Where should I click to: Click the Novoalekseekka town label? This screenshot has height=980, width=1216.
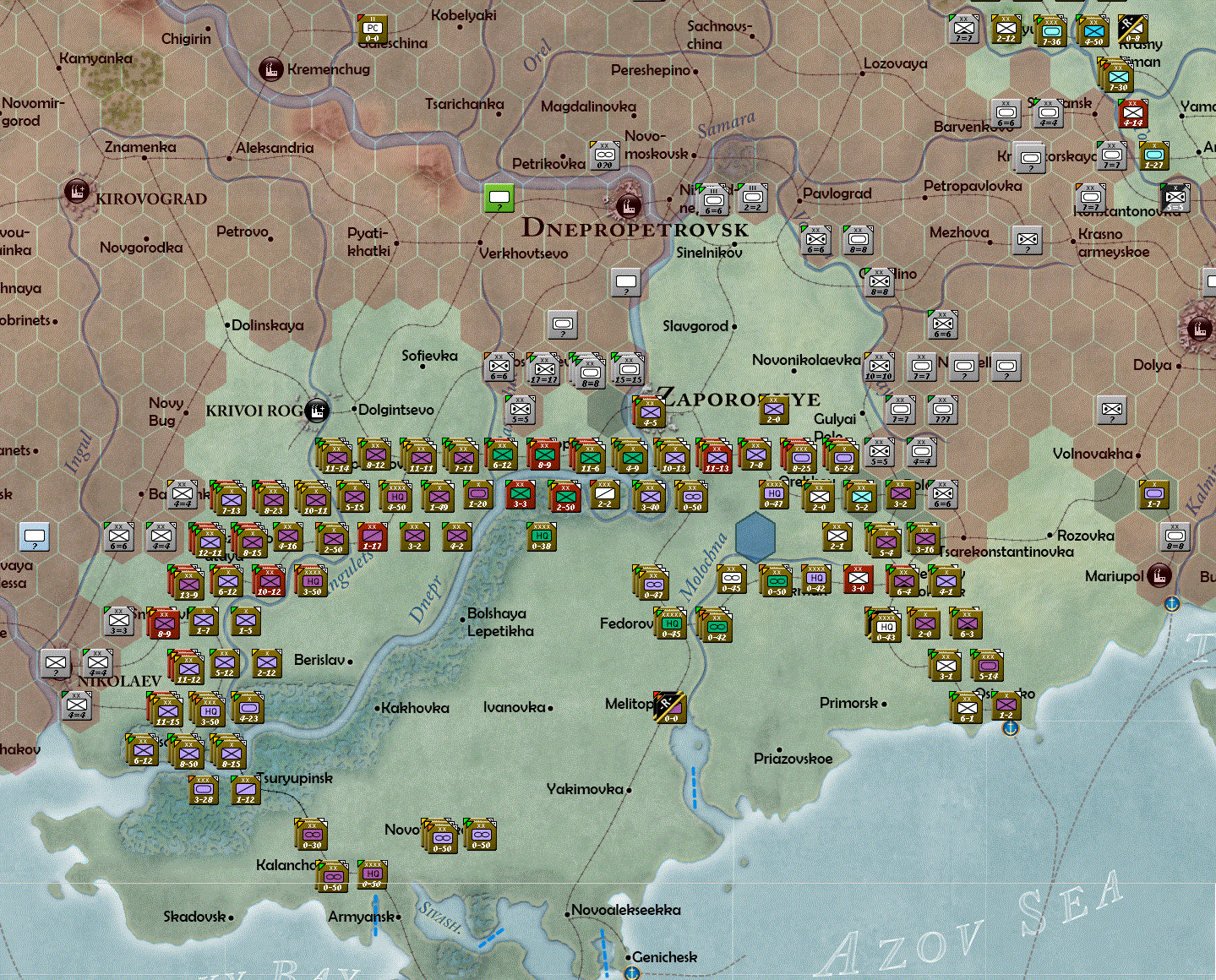pos(626,910)
